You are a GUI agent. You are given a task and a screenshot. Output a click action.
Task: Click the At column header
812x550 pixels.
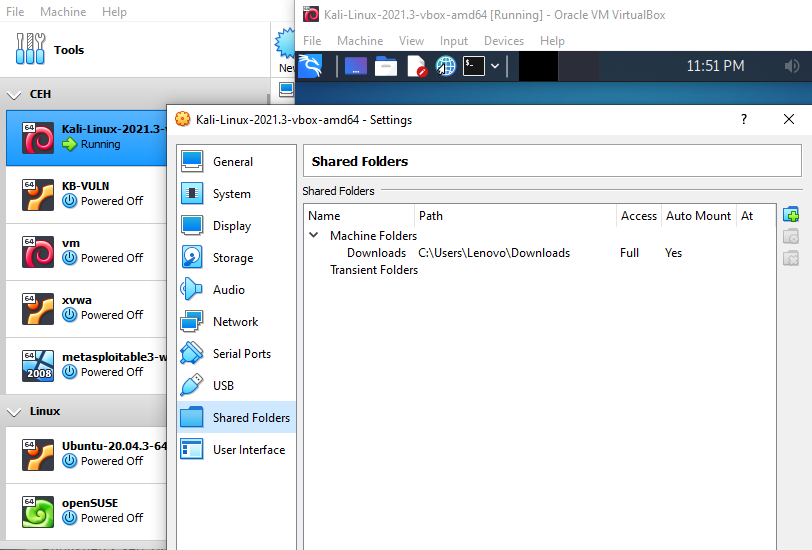tap(756, 215)
